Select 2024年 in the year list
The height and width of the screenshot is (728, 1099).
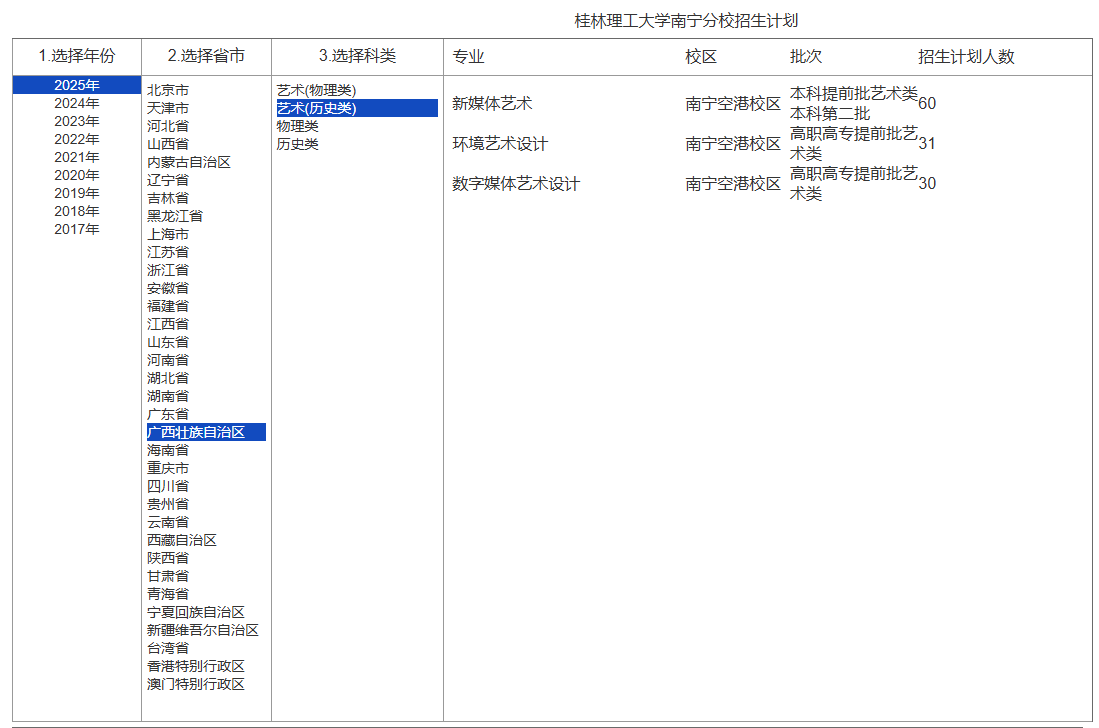coord(77,103)
